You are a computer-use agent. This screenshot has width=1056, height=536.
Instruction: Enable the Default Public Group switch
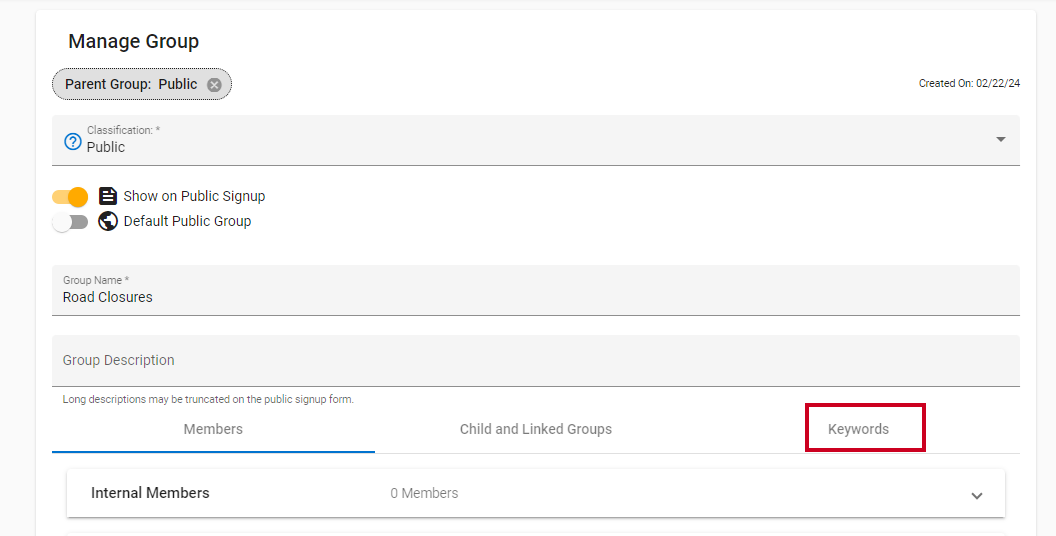coord(70,222)
